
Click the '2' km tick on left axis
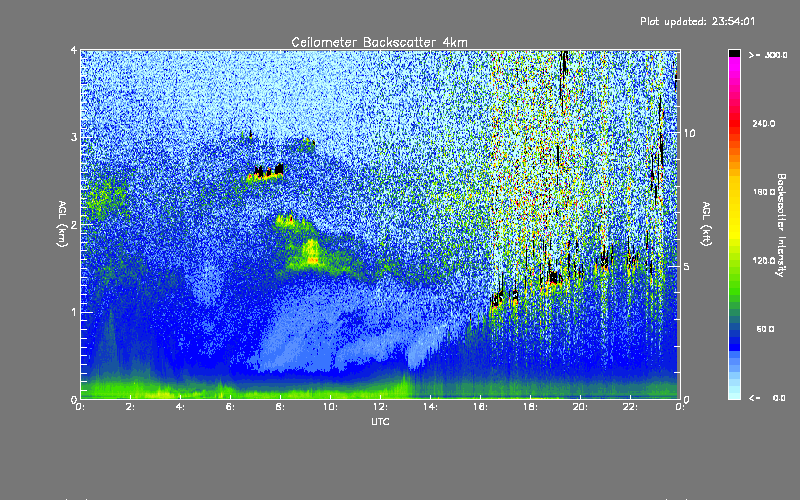(74, 224)
